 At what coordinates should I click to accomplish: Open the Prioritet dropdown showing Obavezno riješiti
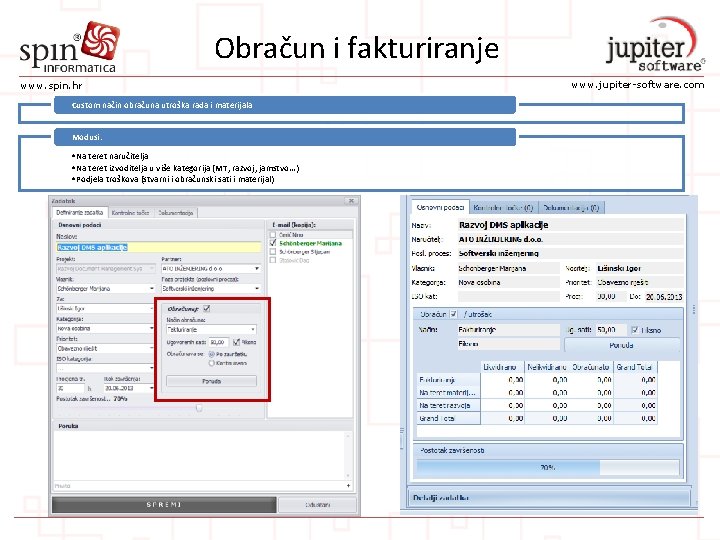click(152, 349)
